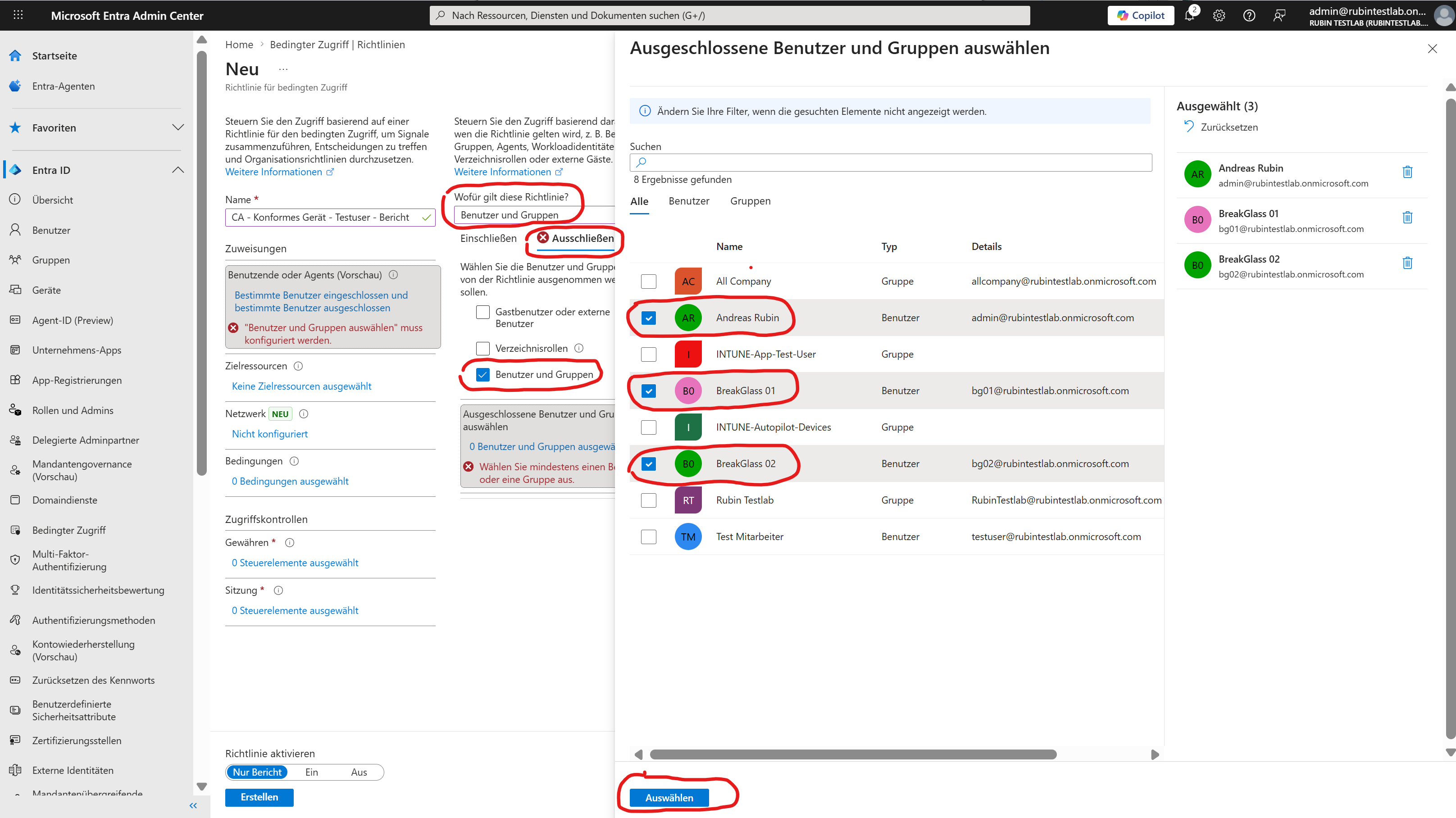Switch to the Gruppen filter tab
Image resolution: width=1456 pixels, height=818 pixels.
click(750, 201)
